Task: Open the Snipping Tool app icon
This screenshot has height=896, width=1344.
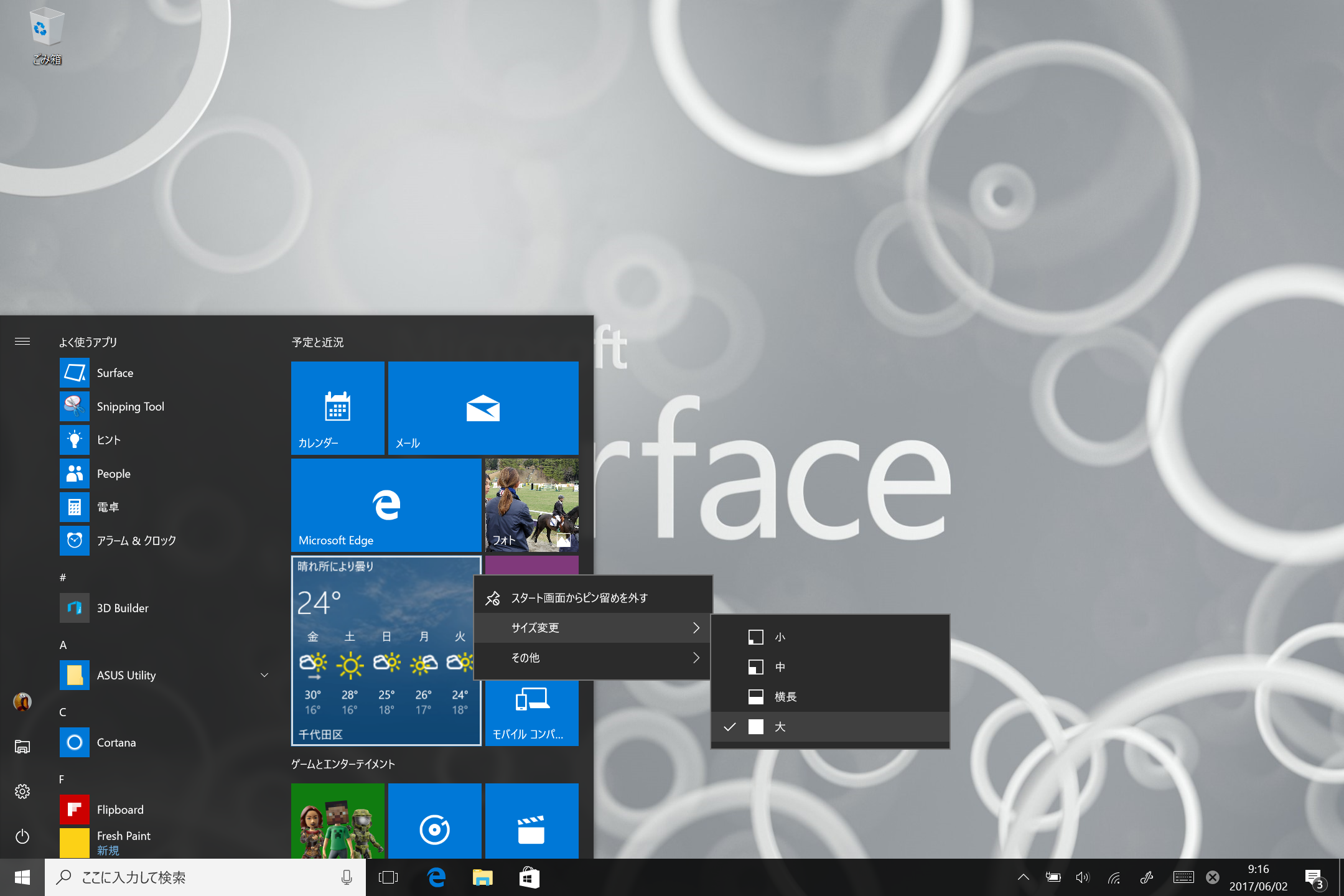Action: 75,406
